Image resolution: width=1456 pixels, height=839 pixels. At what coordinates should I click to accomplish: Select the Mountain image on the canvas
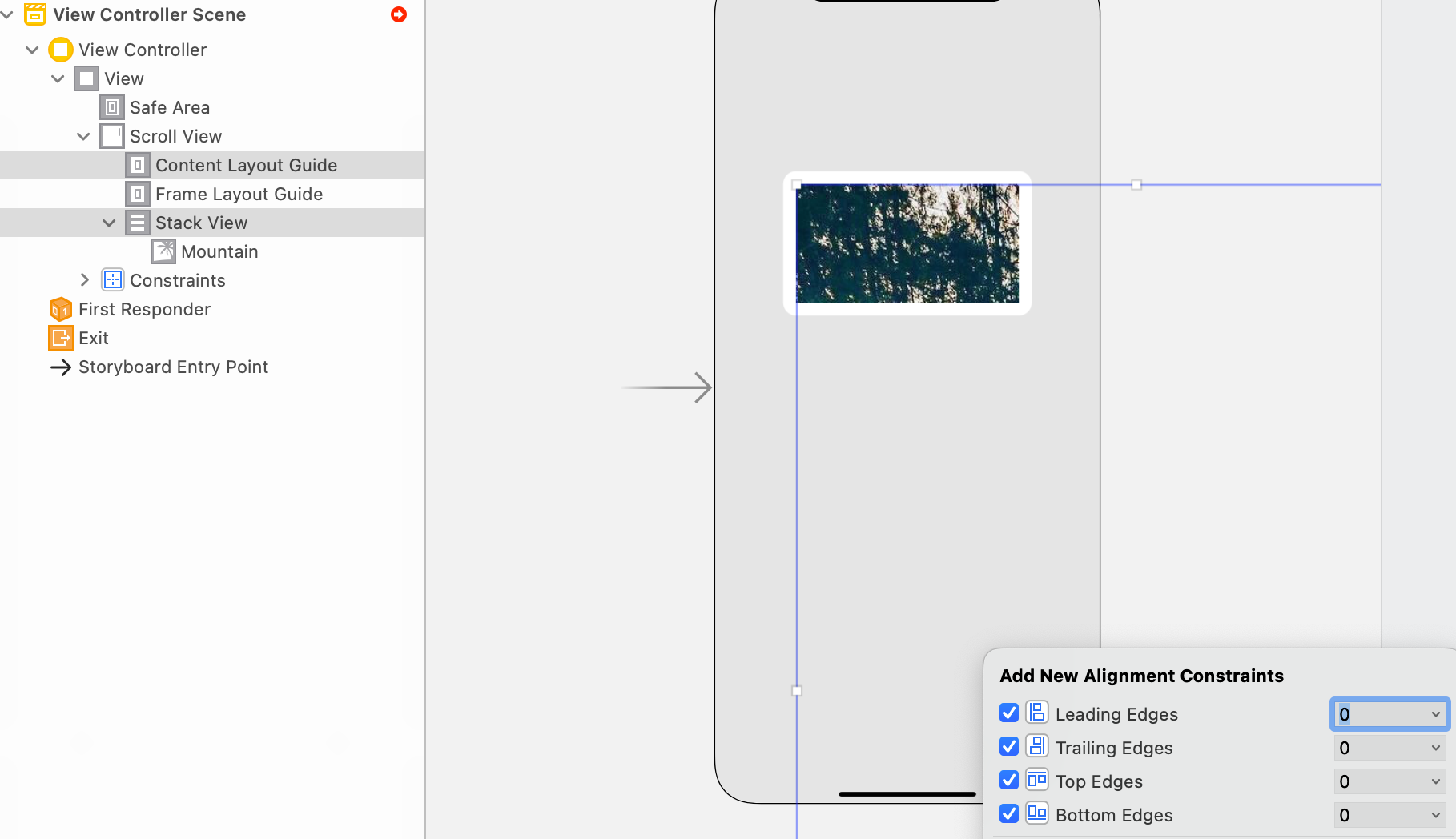click(x=907, y=244)
